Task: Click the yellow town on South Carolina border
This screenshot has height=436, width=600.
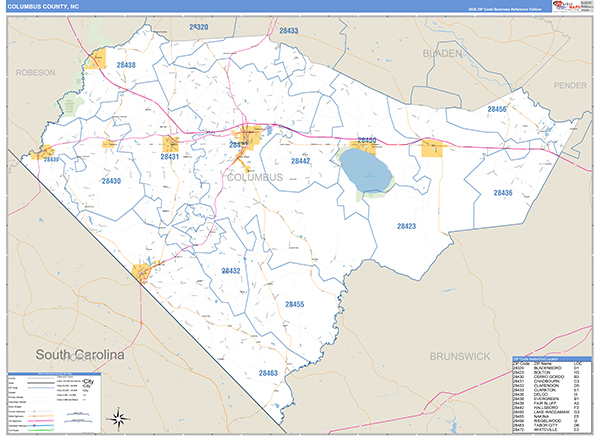Action: [143, 270]
